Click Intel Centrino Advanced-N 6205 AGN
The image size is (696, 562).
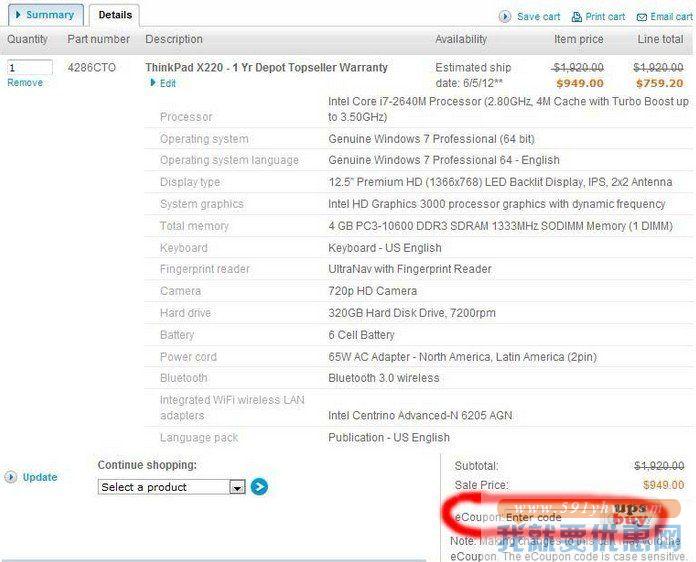420,416
